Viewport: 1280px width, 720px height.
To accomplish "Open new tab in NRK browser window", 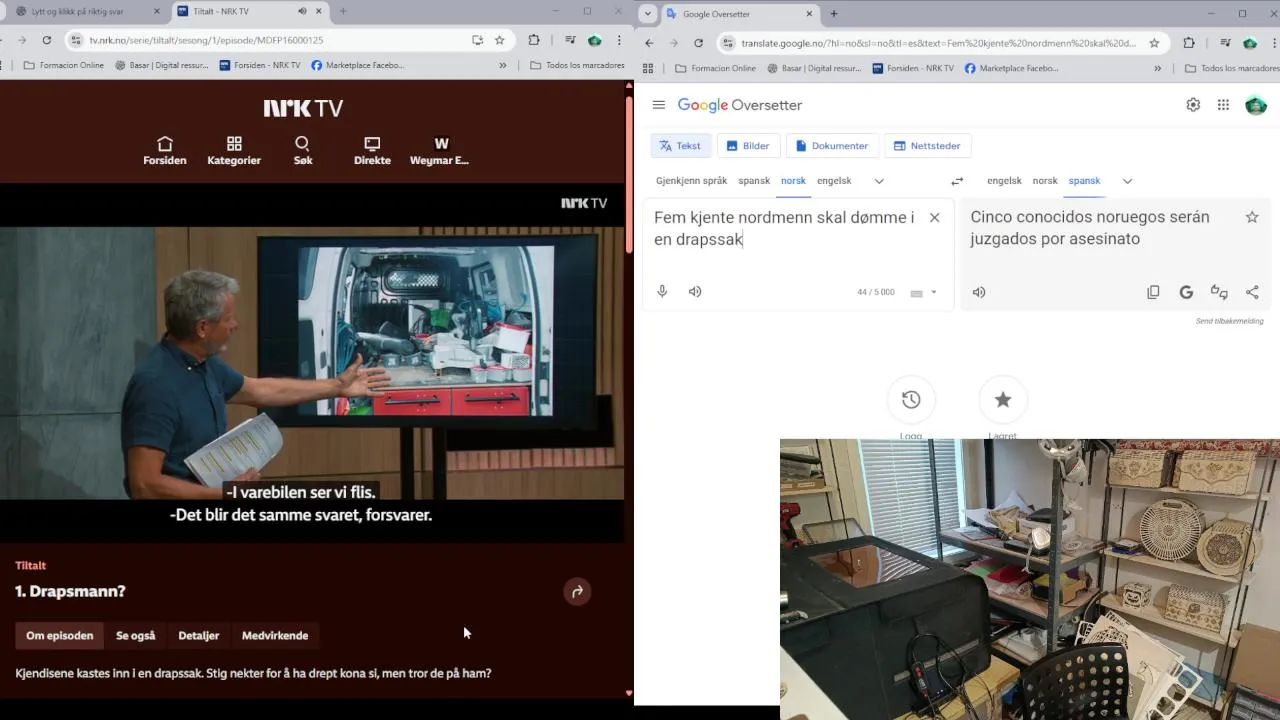I will (343, 11).
